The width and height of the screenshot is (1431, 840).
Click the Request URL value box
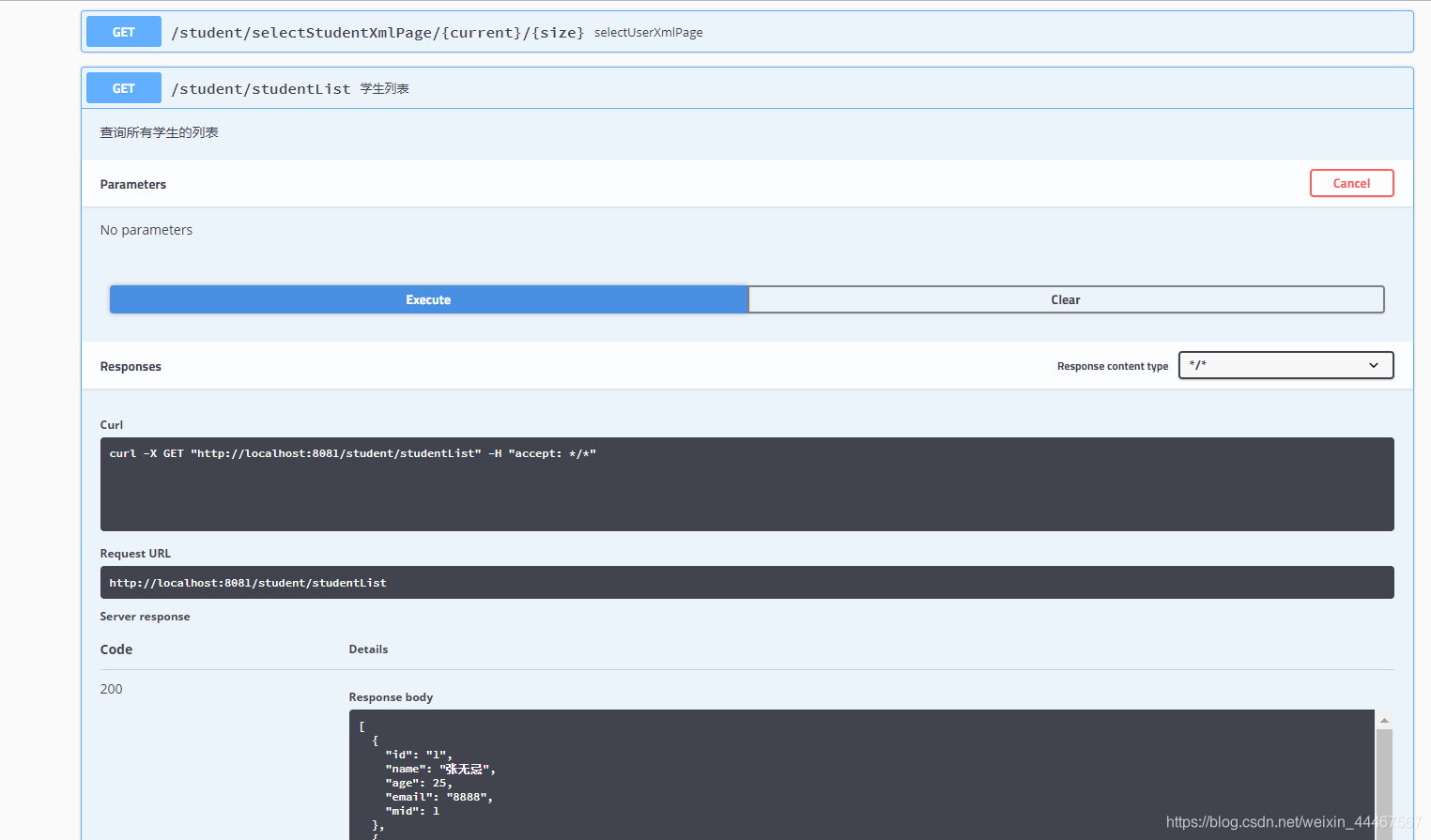coord(746,583)
